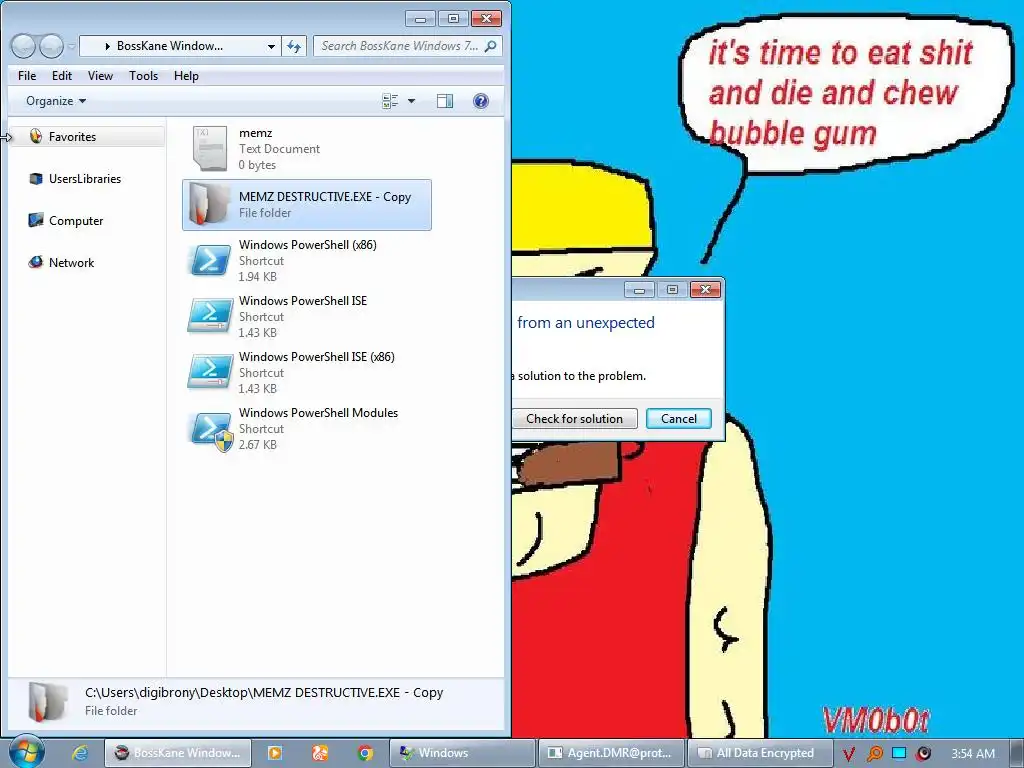Click the red V tray icon
This screenshot has width=1024, height=768.
[x=849, y=754]
